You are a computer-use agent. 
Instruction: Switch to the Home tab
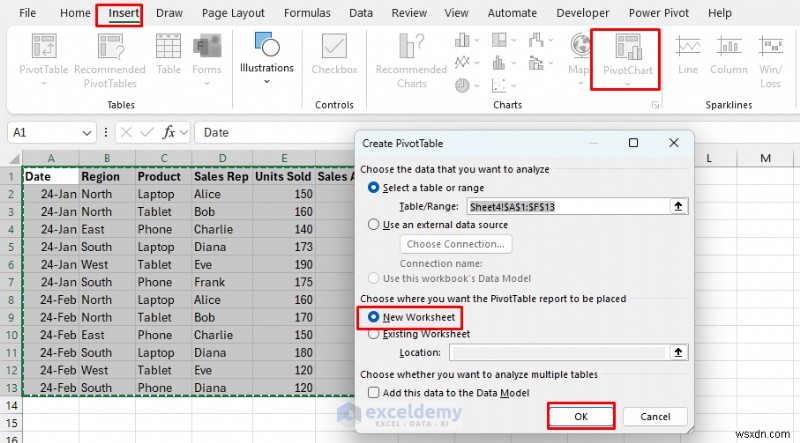click(x=75, y=13)
